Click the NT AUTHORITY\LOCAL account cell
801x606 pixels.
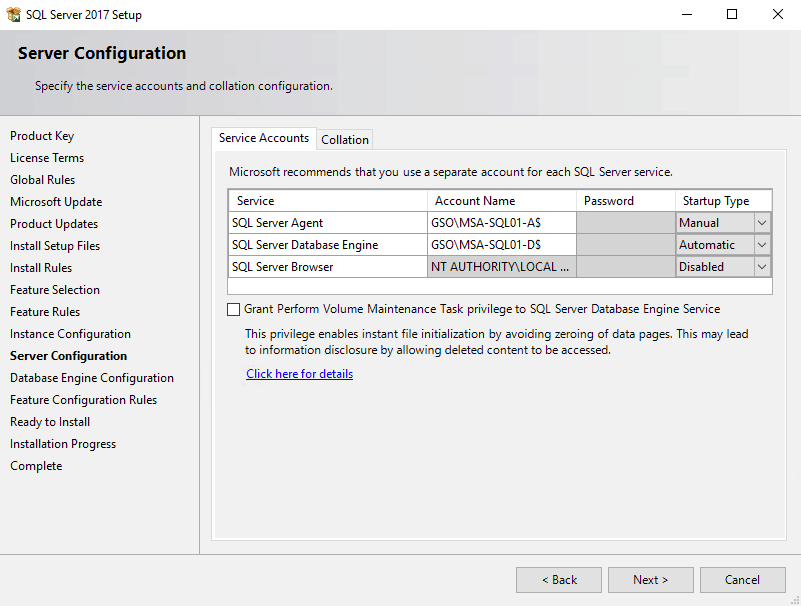pos(502,267)
